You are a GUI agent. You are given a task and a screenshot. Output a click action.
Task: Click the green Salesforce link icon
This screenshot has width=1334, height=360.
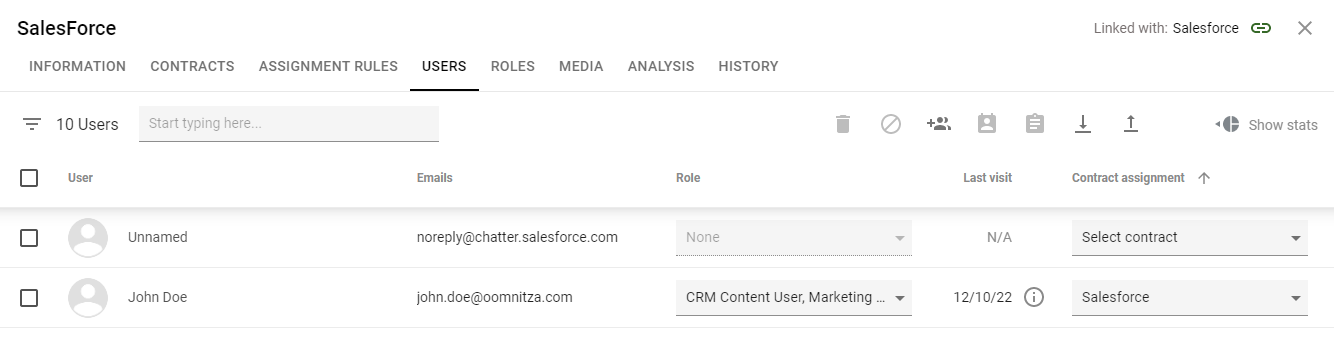1261,28
